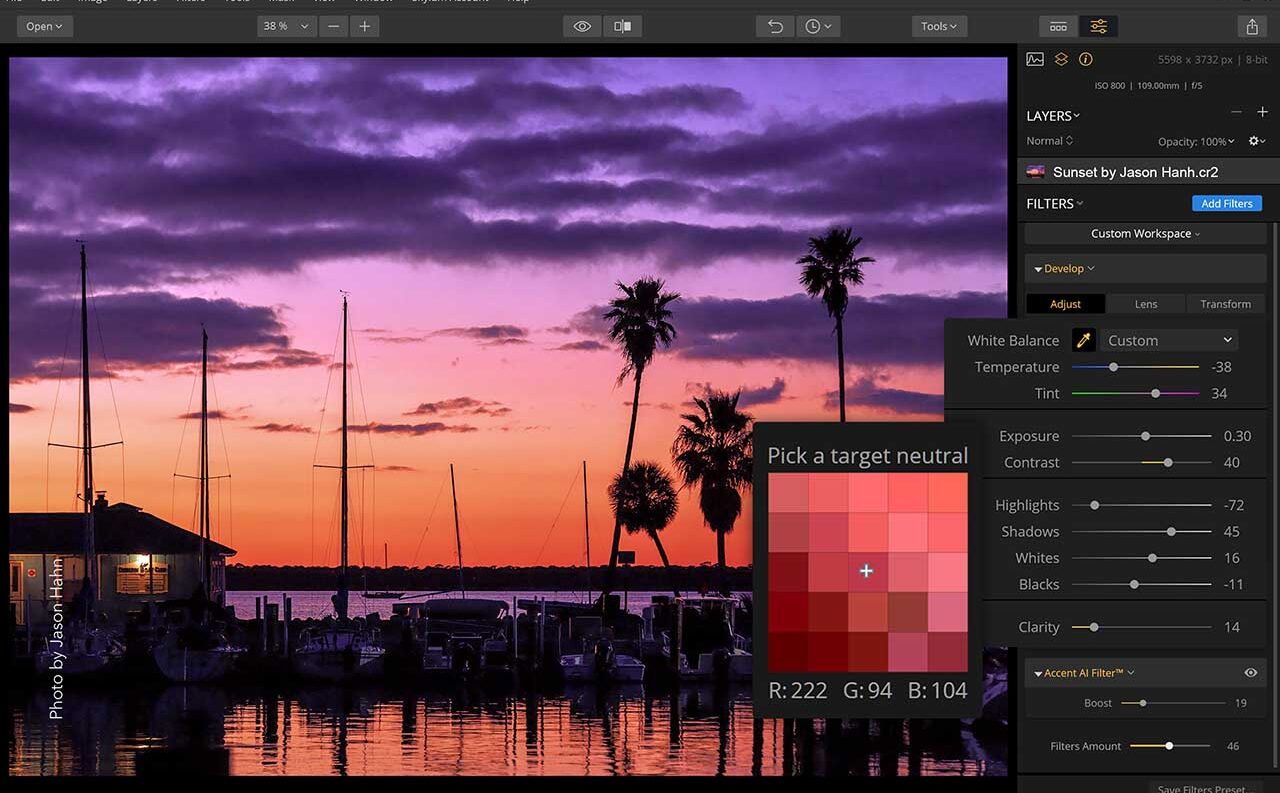The width and height of the screenshot is (1280, 793).
Task: Add a new layer with plus icon
Action: (1262, 113)
